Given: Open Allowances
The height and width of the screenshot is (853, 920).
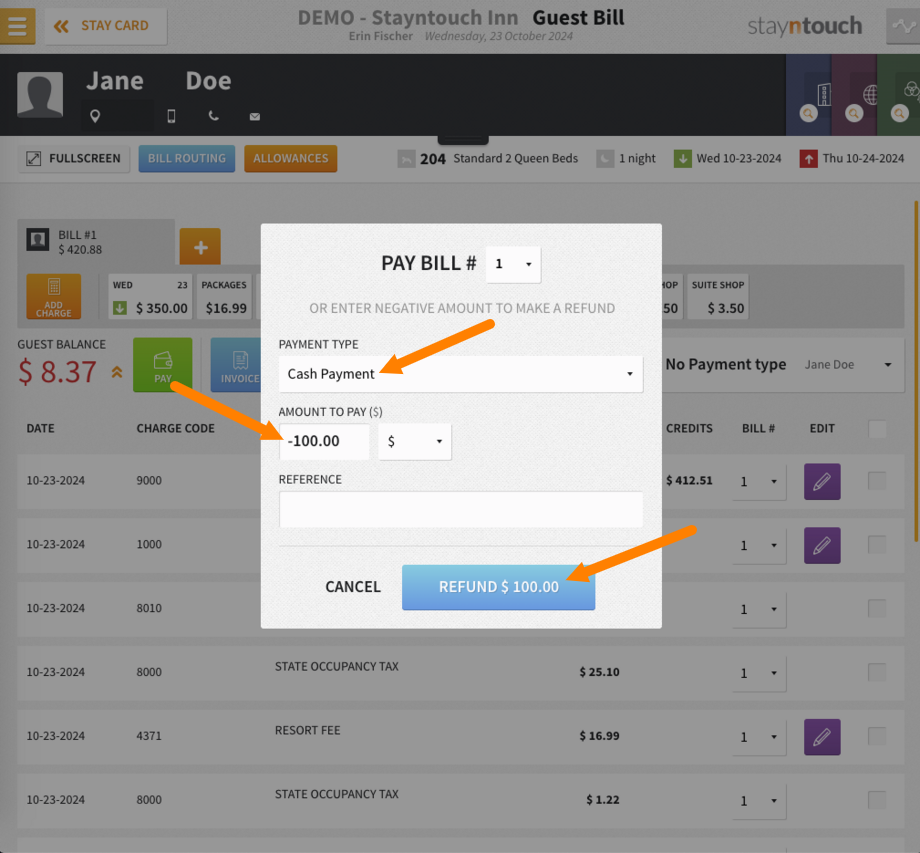Looking at the screenshot, I should 290,158.
